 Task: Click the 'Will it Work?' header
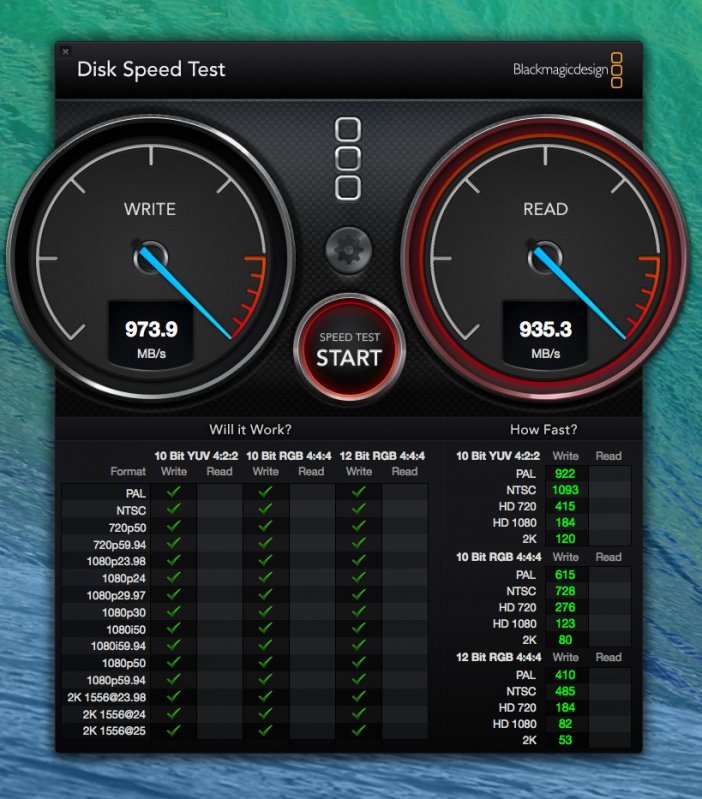pyautogui.click(x=250, y=430)
